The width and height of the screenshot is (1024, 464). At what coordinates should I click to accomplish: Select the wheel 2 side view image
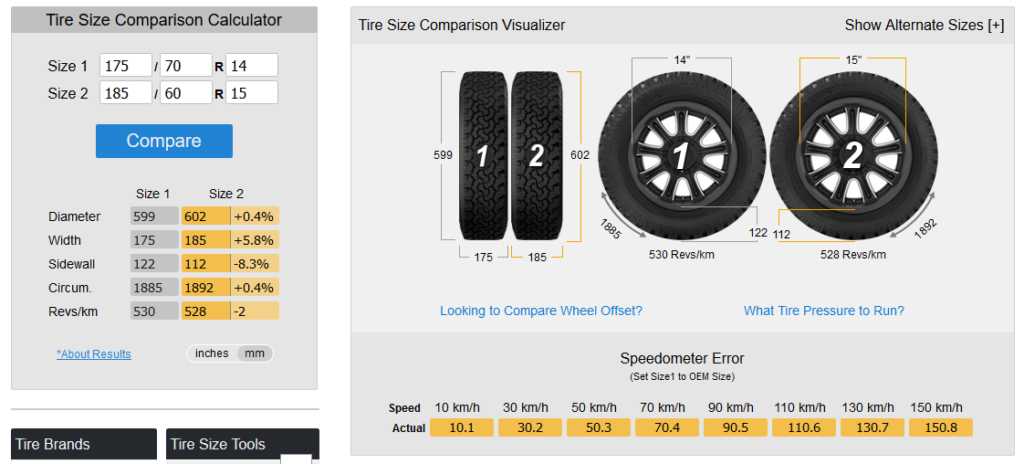pos(854,157)
